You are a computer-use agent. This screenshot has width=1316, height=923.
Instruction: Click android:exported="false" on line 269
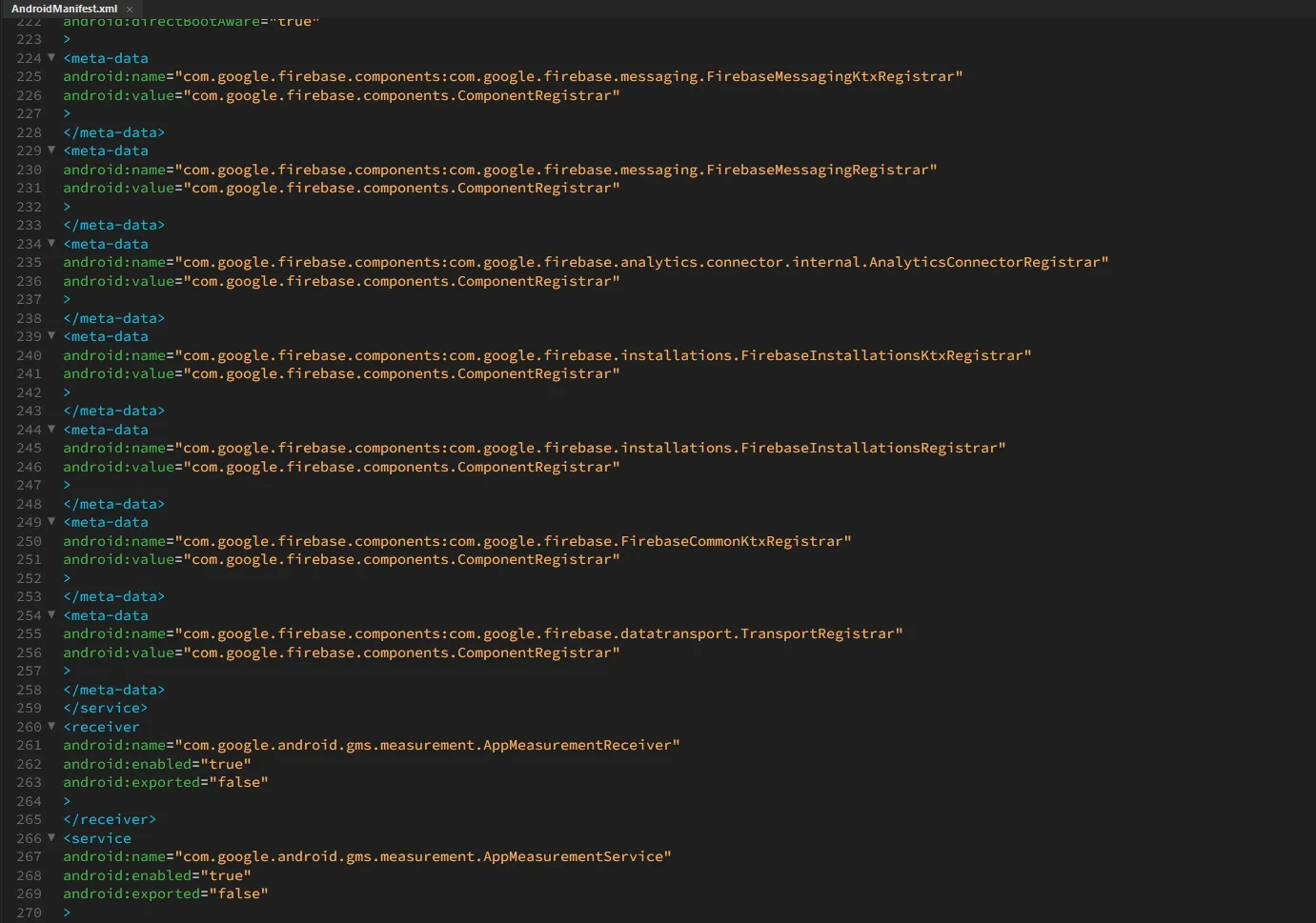pyautogui.click(x=166, y=893)
